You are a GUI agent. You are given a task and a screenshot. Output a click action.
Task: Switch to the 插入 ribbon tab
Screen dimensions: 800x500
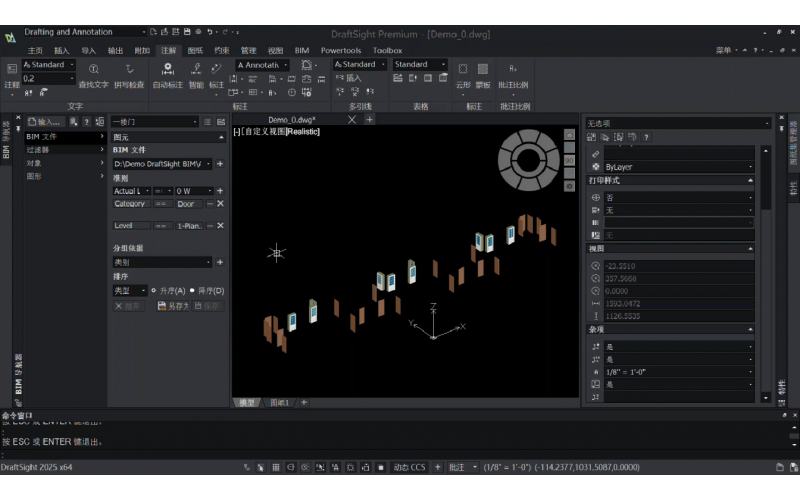tap(62, 51)
